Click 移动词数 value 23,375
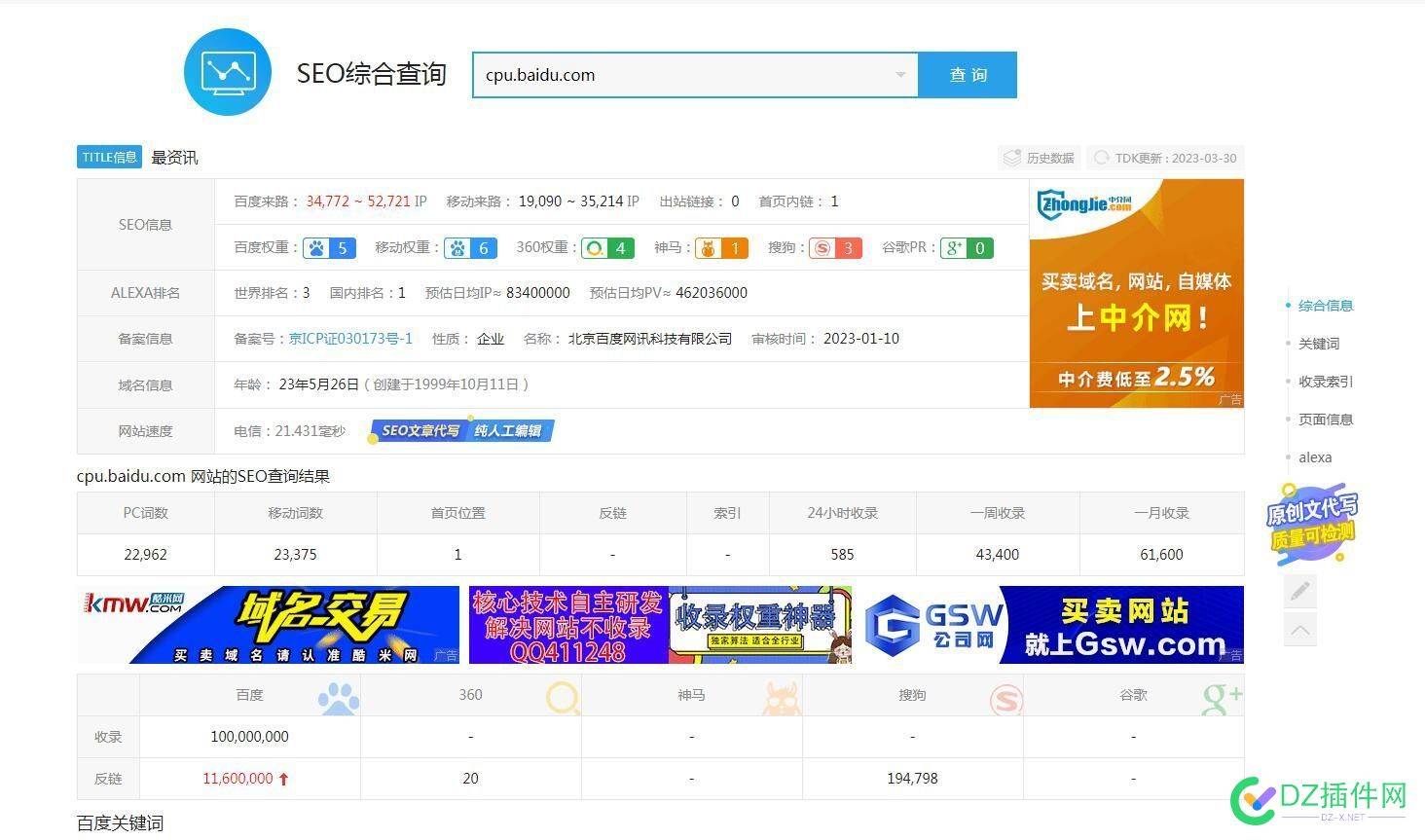Screen dimensions: 1425x840 pos(295,555)
